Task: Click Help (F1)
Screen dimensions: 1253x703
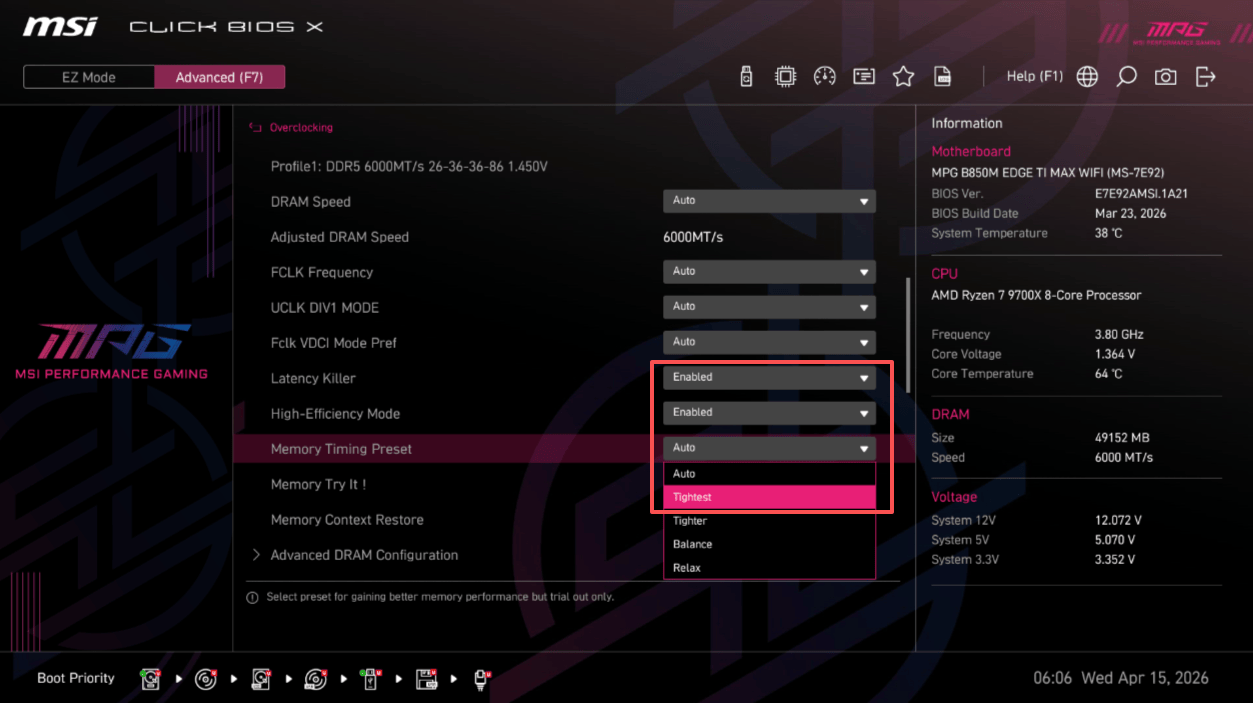Action: 1034,77
